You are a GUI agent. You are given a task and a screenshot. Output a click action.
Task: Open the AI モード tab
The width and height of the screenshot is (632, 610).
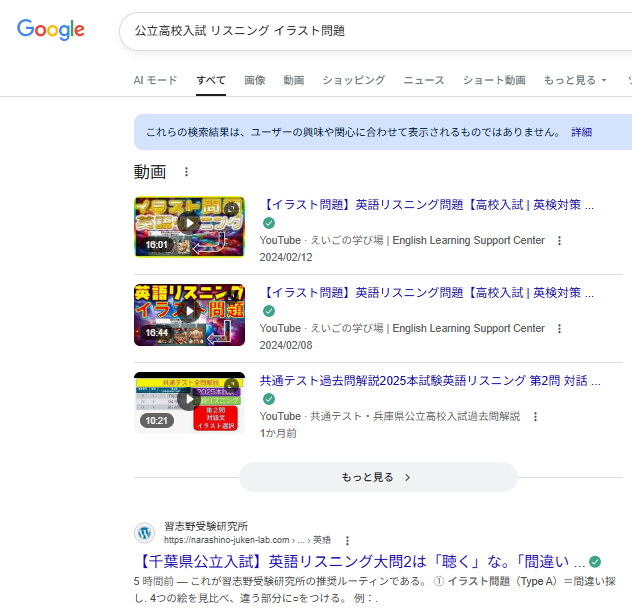[x=155, y=80]
